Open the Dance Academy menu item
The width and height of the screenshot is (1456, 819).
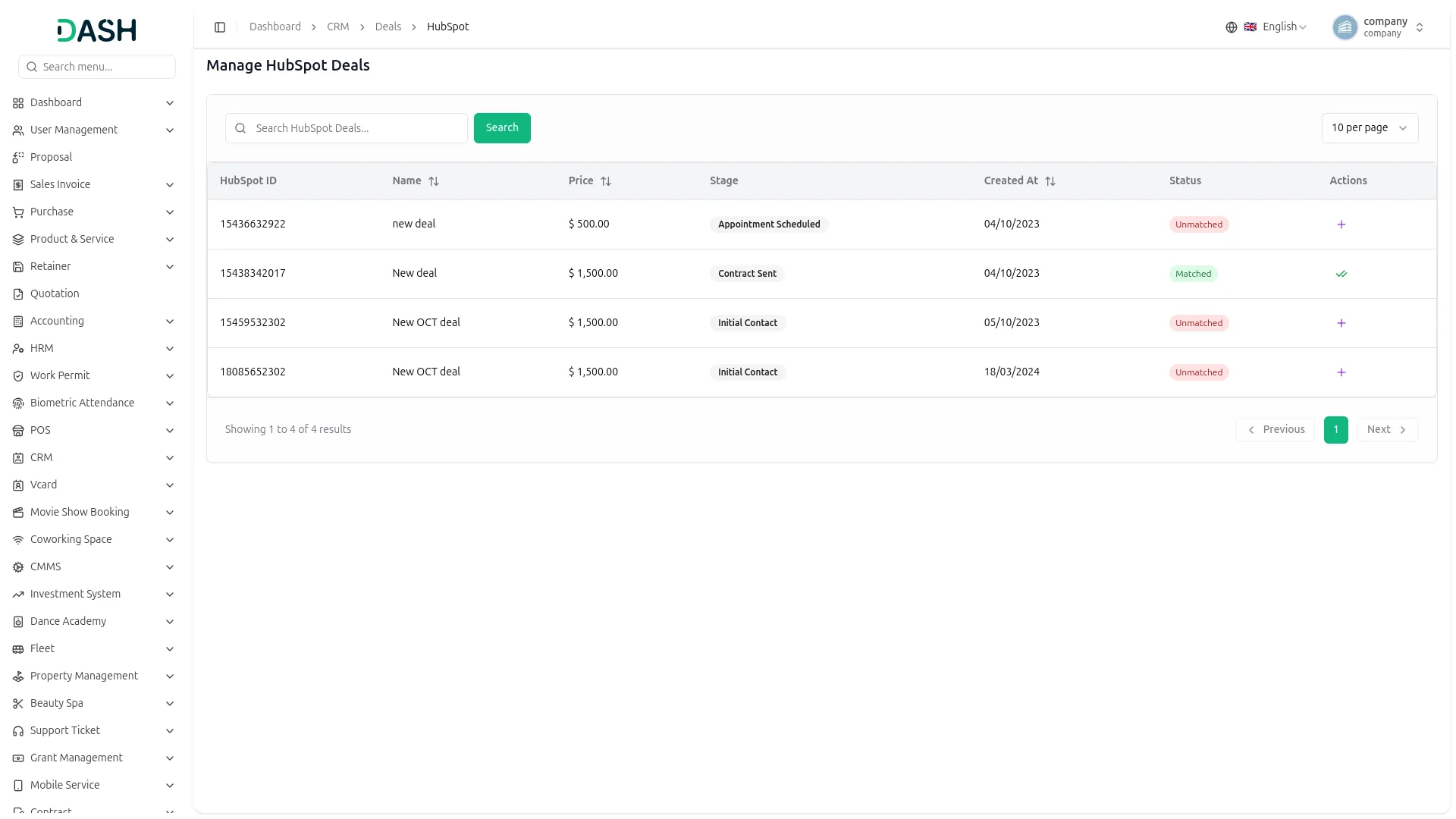click(94, 622)
